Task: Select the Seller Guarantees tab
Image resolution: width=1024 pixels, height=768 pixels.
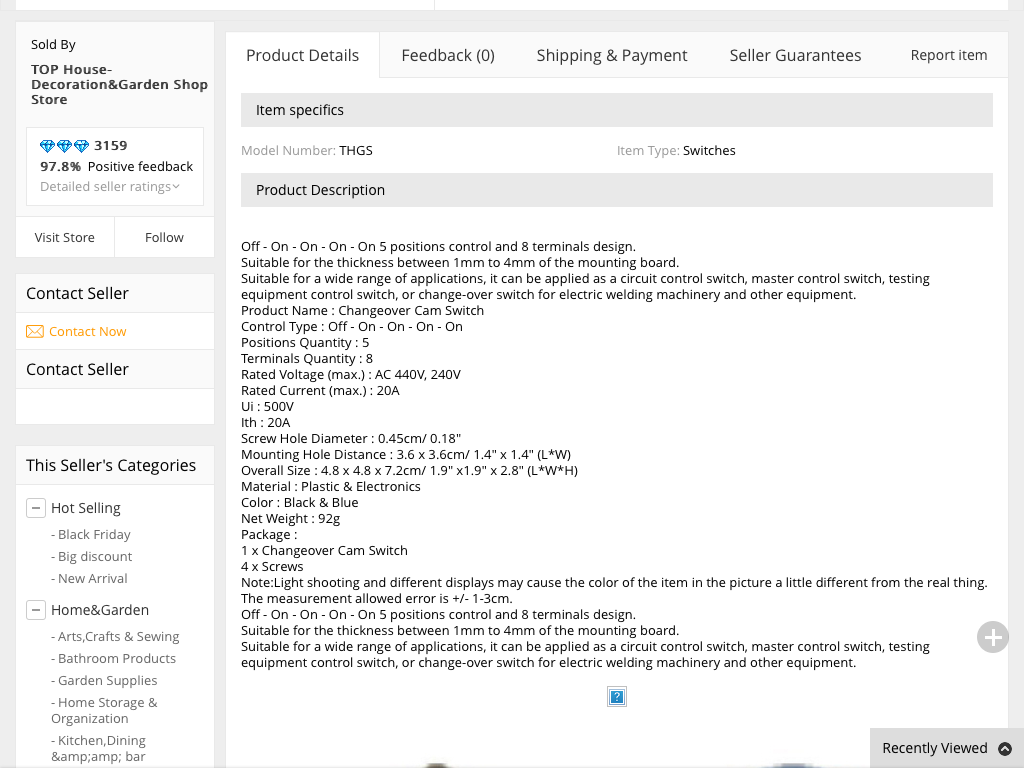Action: pyautogui.click(x=795, y=56)
